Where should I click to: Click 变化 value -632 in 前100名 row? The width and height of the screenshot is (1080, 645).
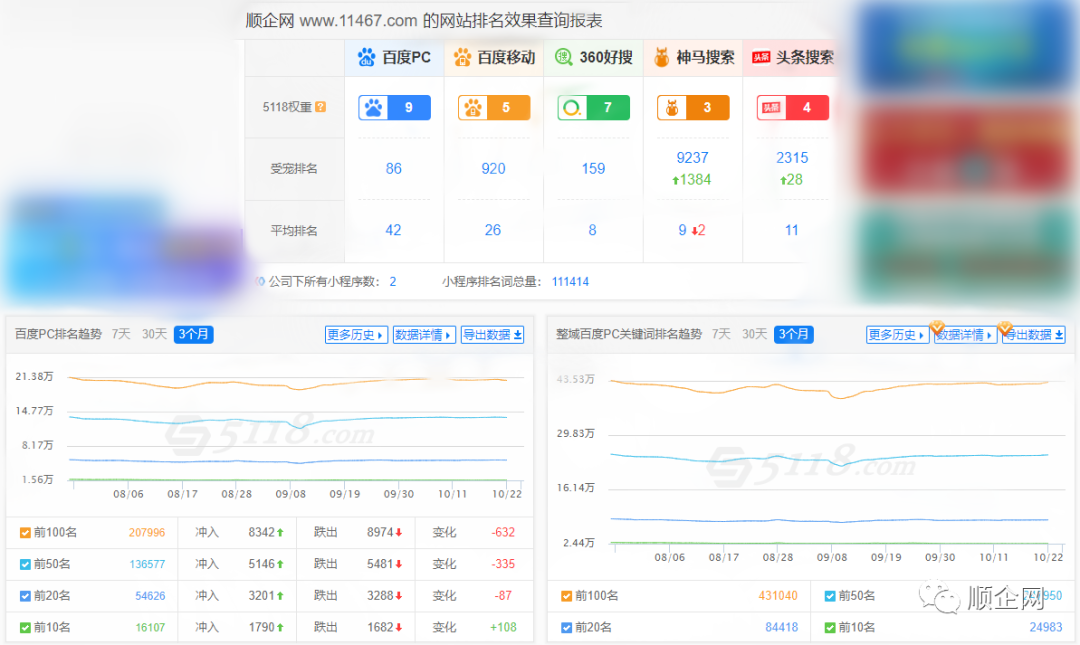(x=503, y=533)
